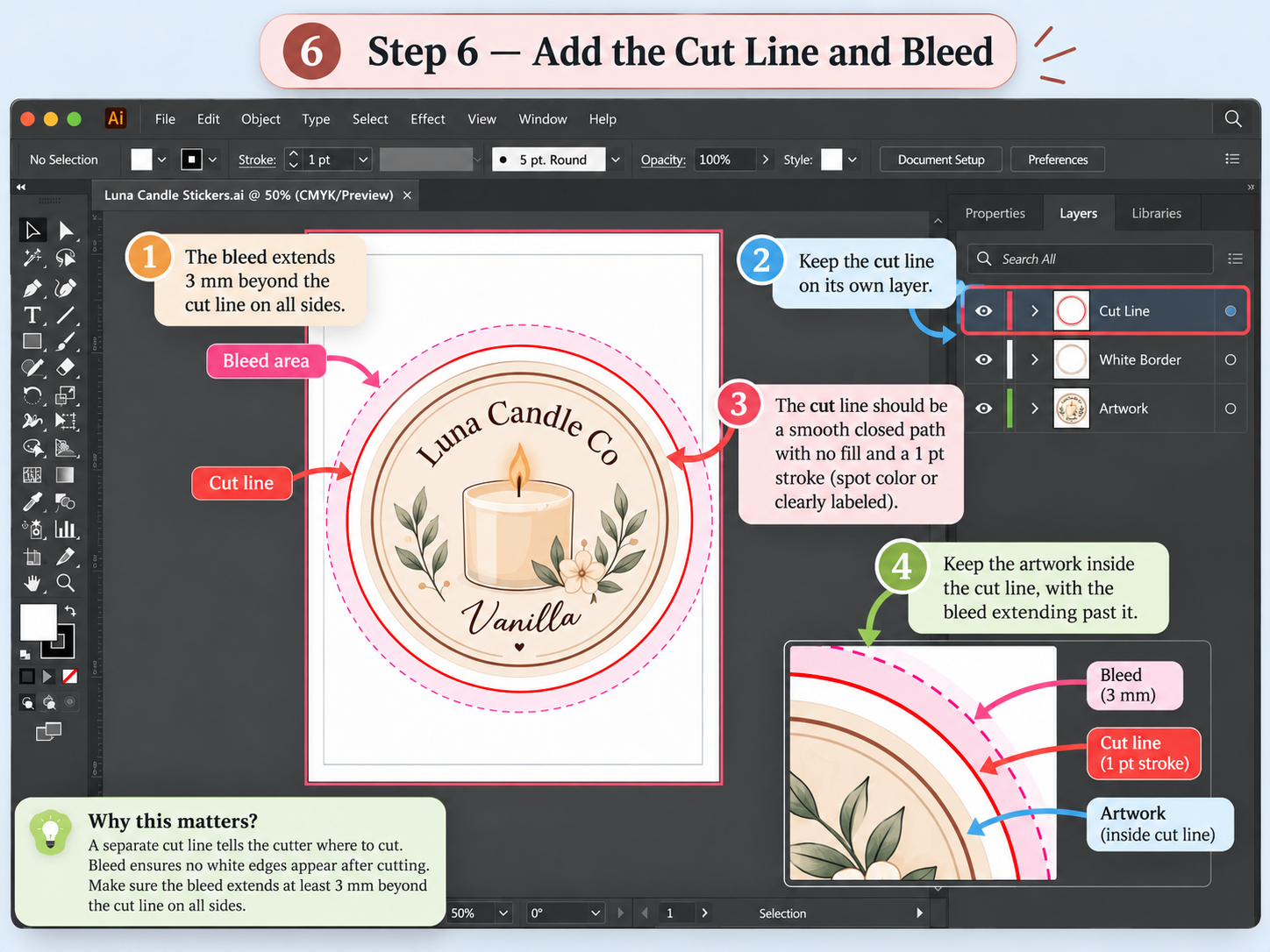Select the Zoom tool magnifier
Image resolution: width=1270 pixels, height=952 pixels.
[x=66, y=583]
